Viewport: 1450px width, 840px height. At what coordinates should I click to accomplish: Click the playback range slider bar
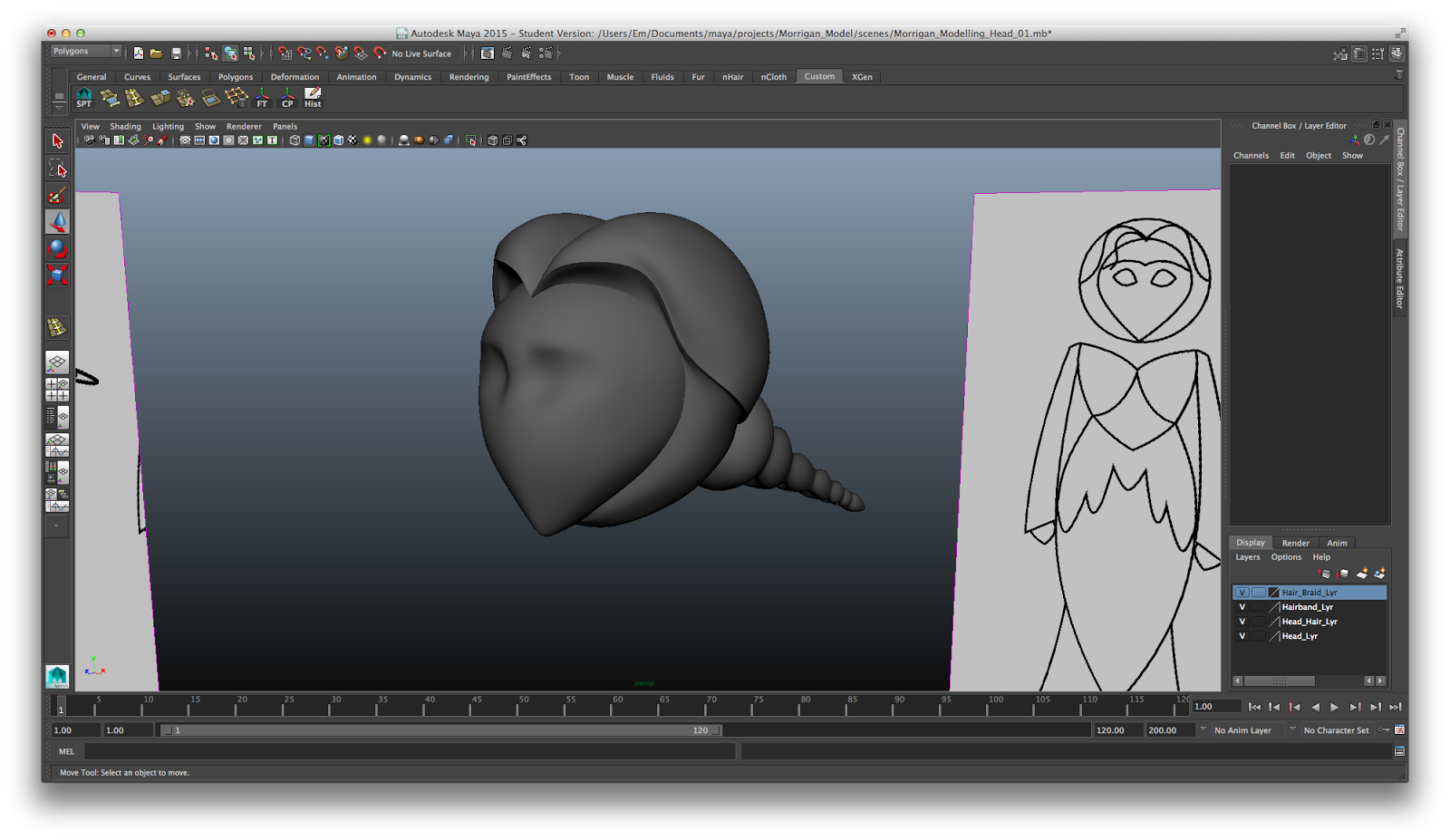click(440, 730)
